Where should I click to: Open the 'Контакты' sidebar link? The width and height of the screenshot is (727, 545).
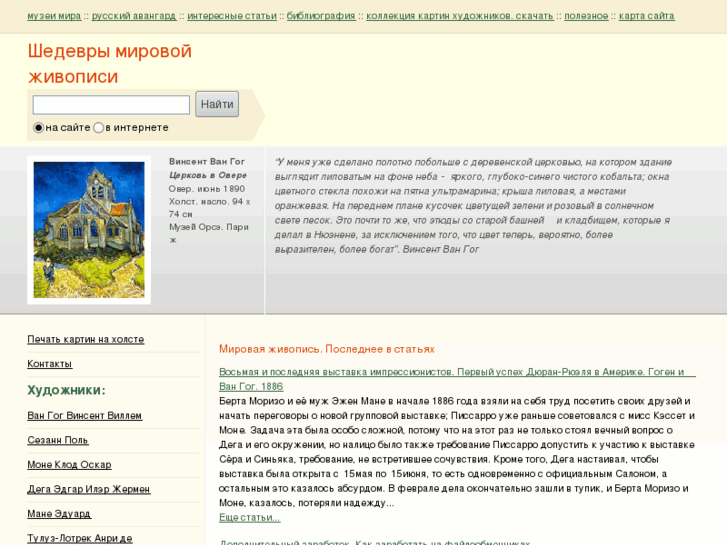point(50,364)
